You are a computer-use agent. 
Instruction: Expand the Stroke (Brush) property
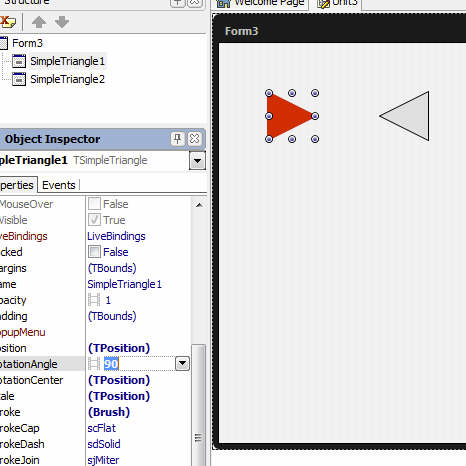pos(109,412)
